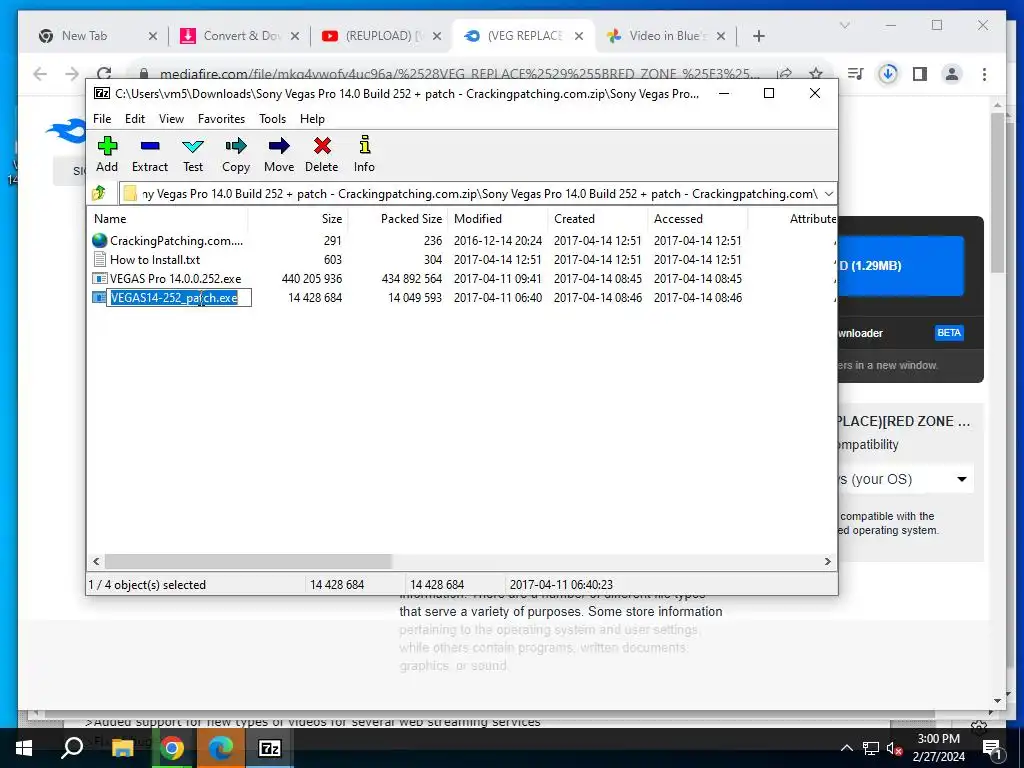Image resolution: width=1024 pixels, height=768 pixels.
Task: Open Microsoft Edge from taskbar
Action: point(221,748)
